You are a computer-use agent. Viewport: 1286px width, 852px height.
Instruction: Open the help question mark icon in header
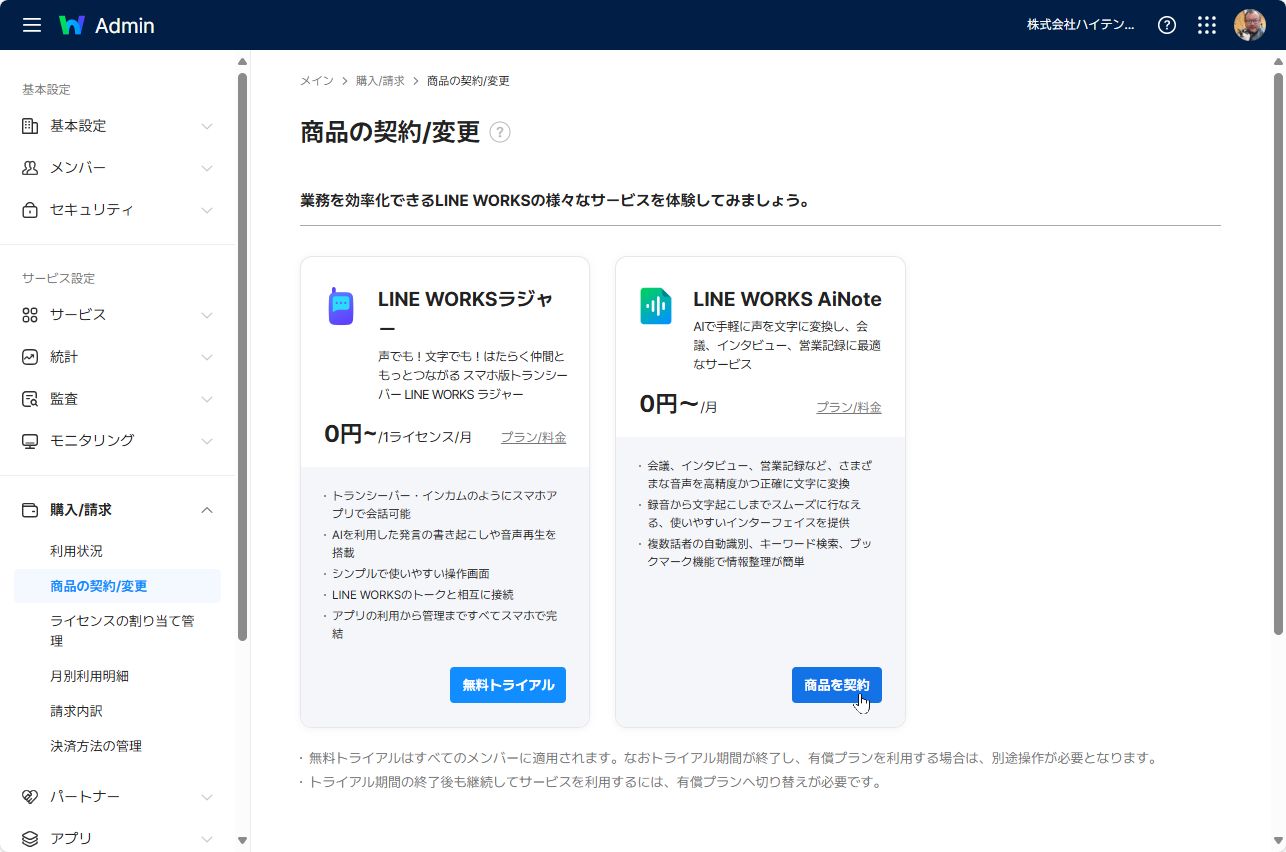coord(1166,25)
